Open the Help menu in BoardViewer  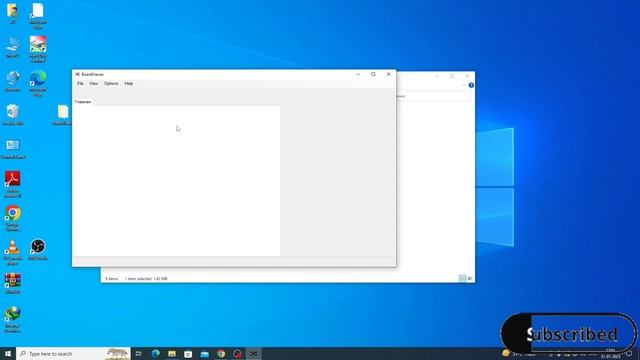click(129, 83)
